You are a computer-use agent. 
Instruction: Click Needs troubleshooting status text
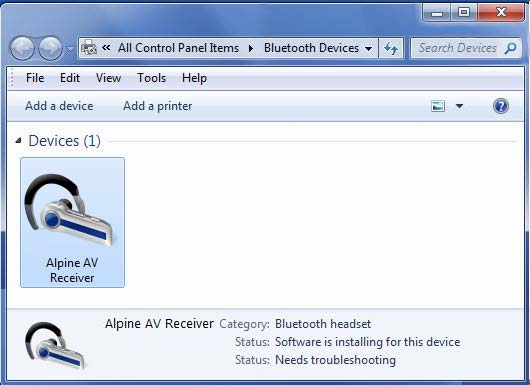[335, 360]
